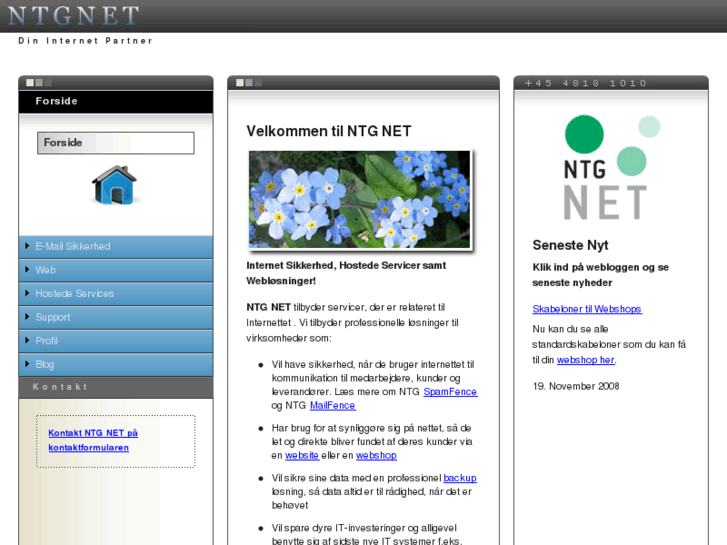Select Hostede Services in sidebar

point(116,294)
